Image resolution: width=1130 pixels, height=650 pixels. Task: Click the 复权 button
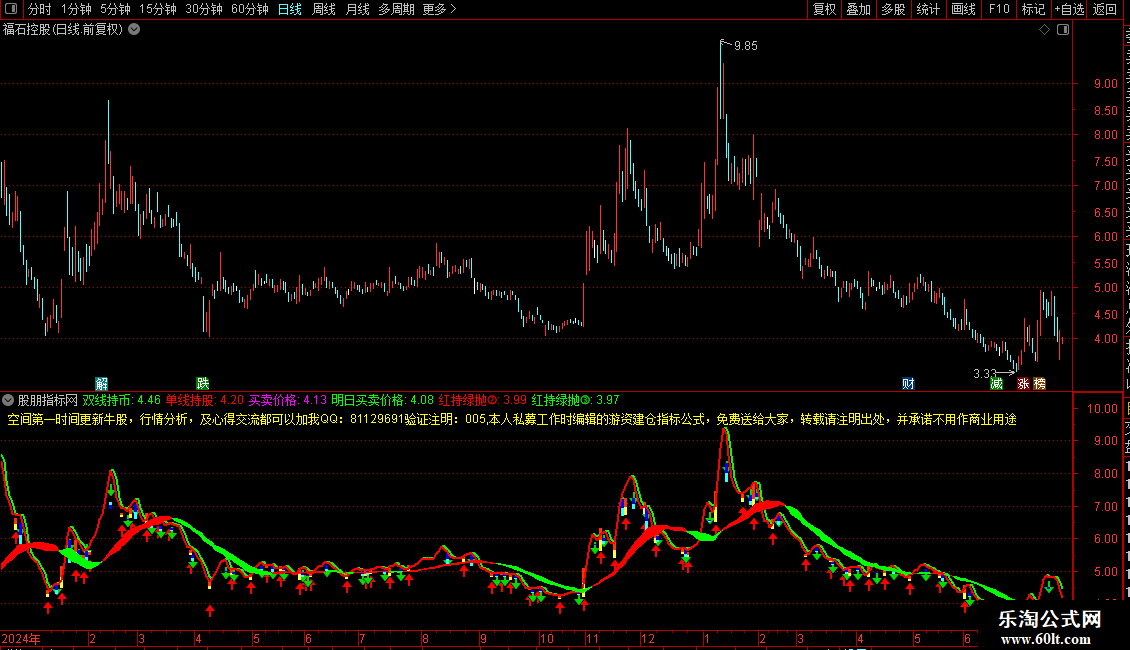pyautogui.click(x=824, y=9)
